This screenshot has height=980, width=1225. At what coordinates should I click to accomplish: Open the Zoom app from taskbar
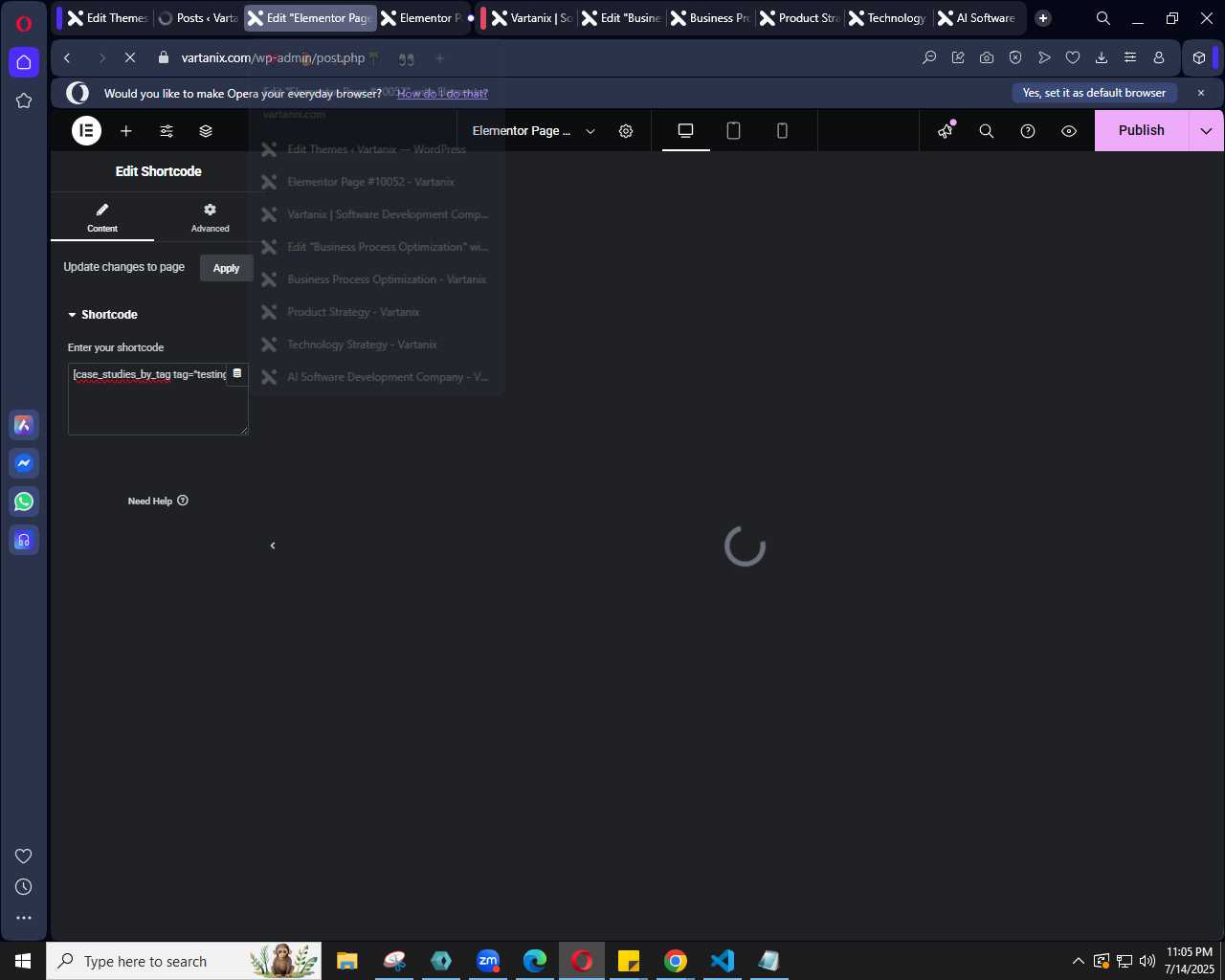[488, 961]
